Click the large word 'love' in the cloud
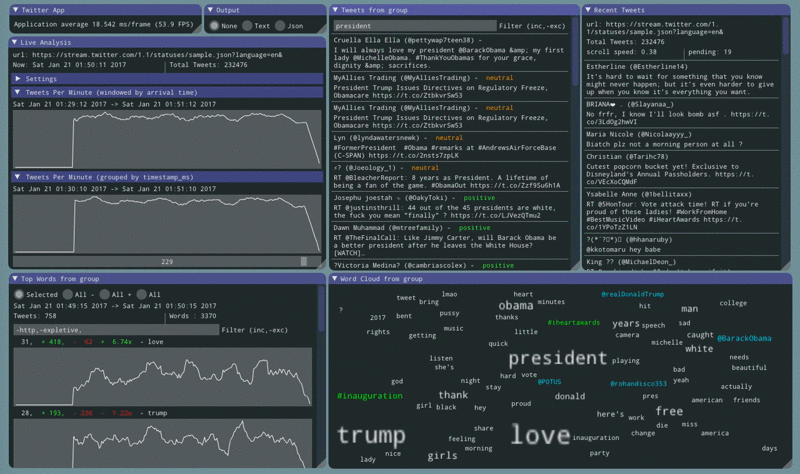The height and width of the screenshot is (474, 800). (540, 435)
